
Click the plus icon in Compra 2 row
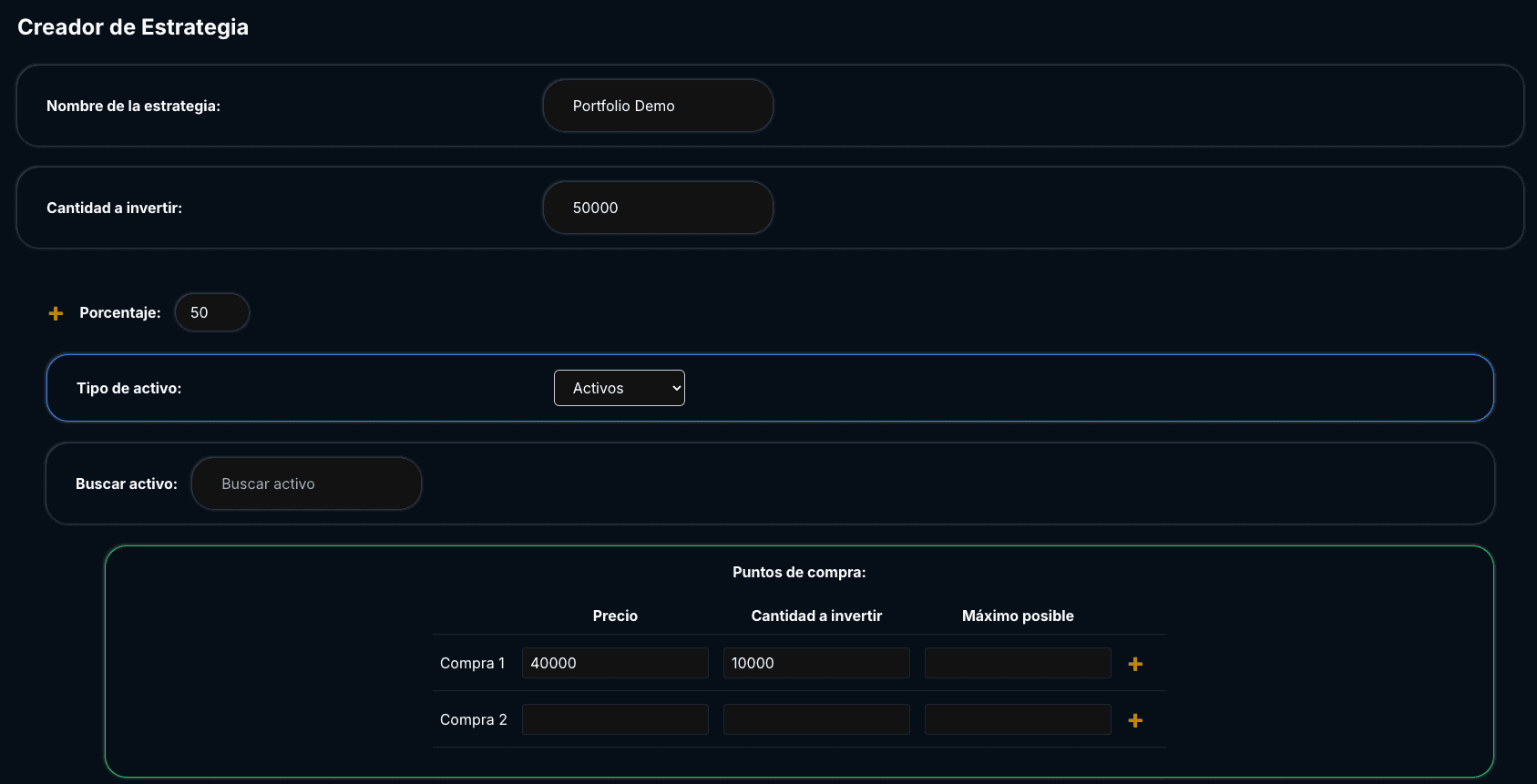(x=1135, y=720)
